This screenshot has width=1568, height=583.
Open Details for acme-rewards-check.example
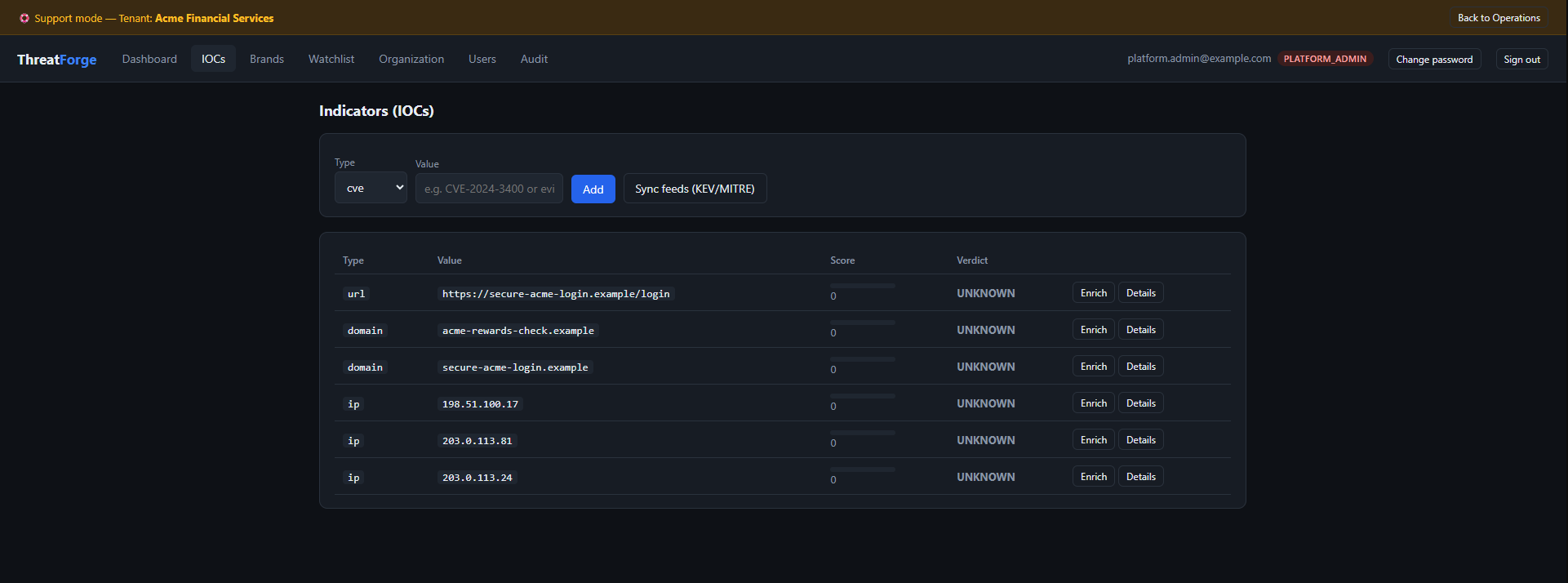coord(1140,330)
